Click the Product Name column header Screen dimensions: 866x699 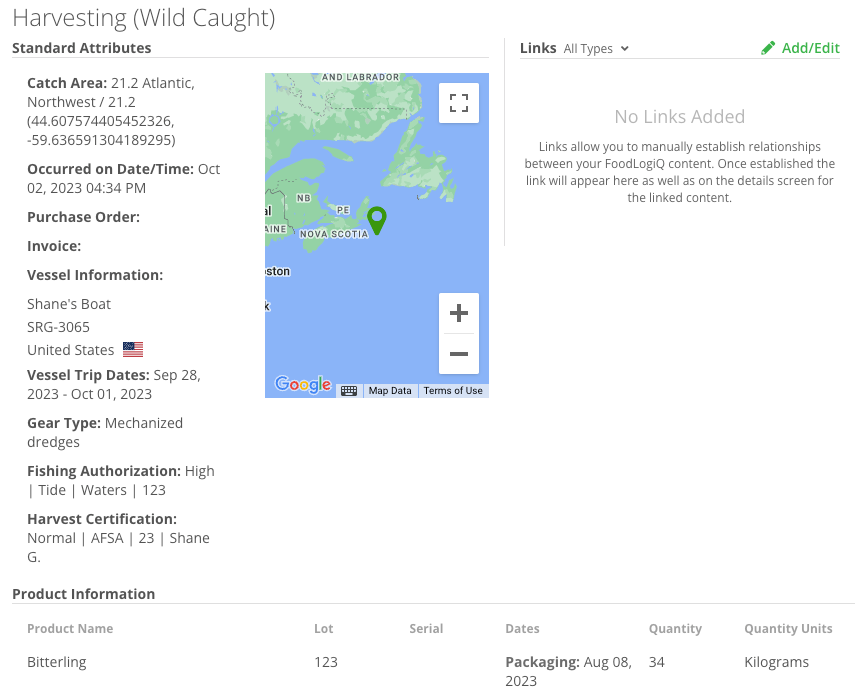click(x=70, y=628)
